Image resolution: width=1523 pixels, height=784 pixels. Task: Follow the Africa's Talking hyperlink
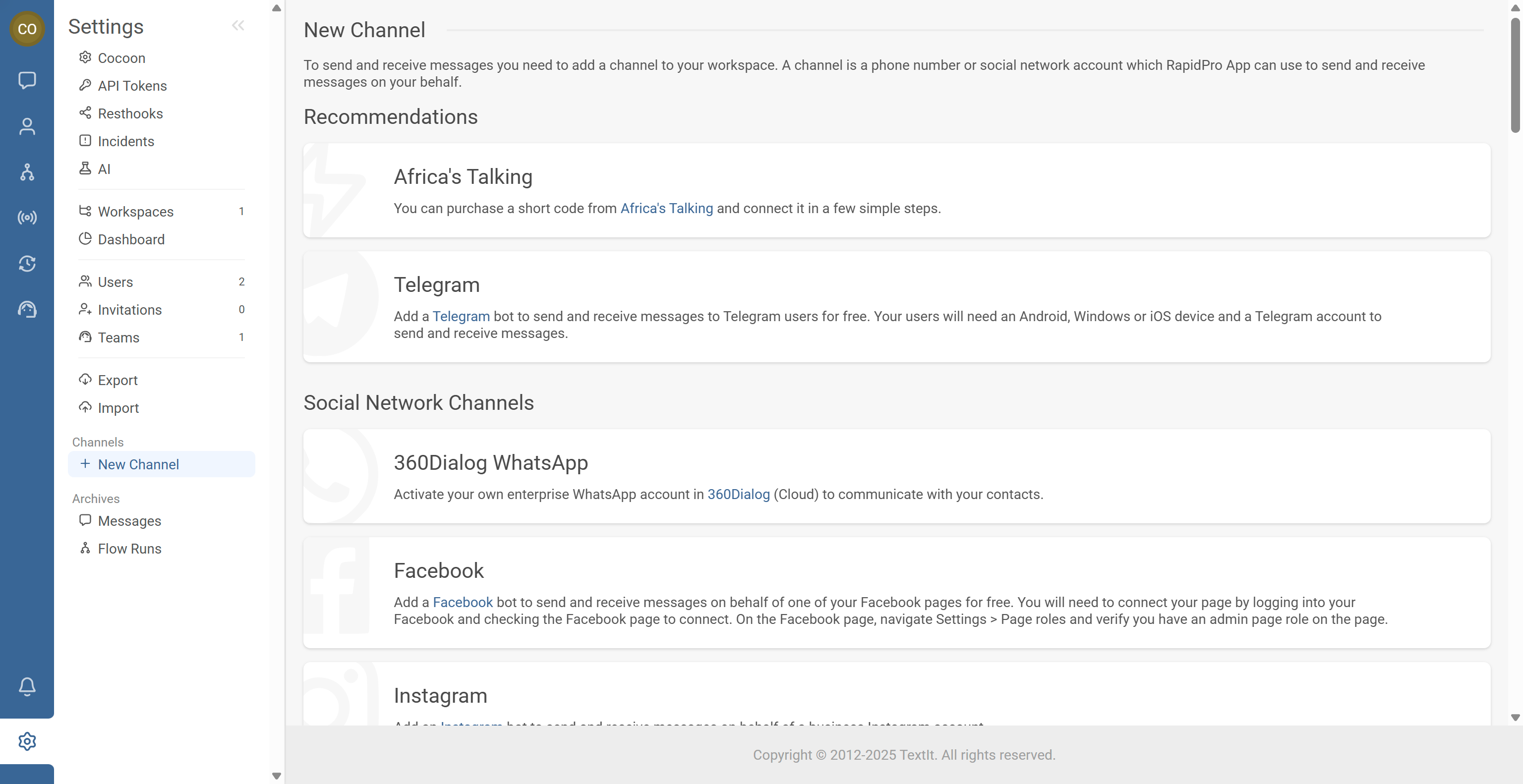point(666,209)
